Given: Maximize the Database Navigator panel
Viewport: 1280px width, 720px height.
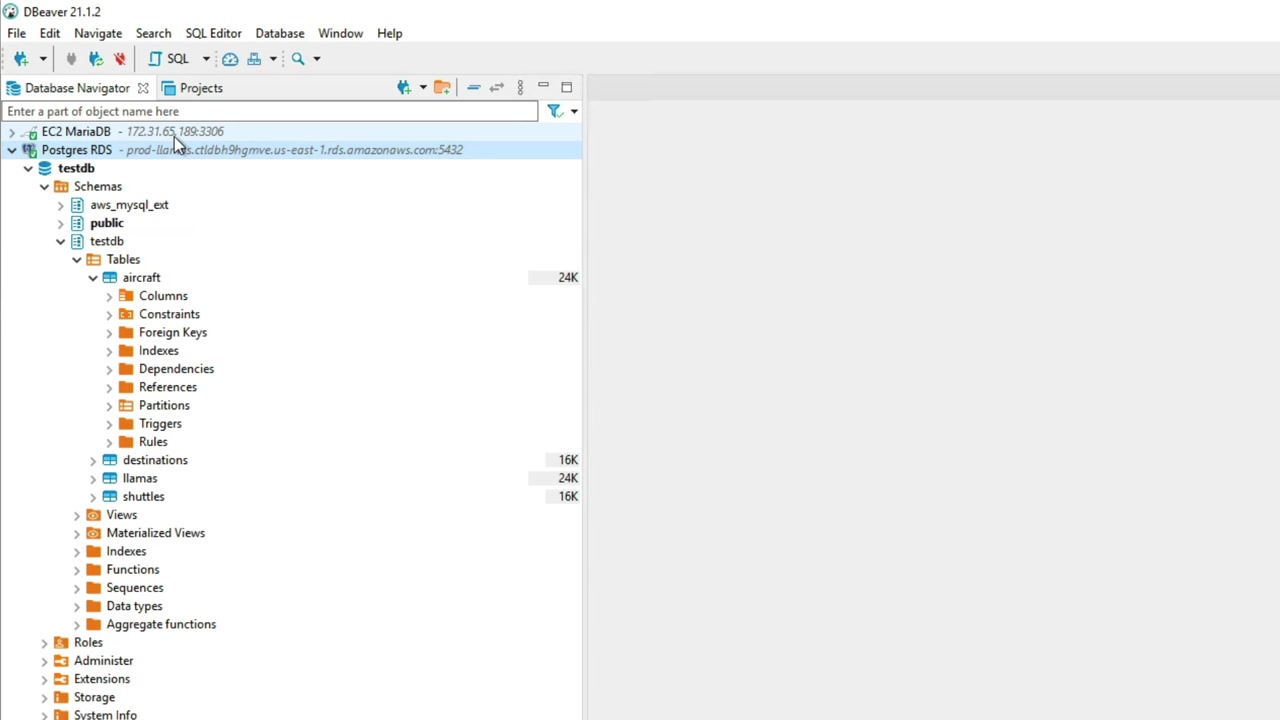Looking at the screenshot, I should (x=567, y=87).
